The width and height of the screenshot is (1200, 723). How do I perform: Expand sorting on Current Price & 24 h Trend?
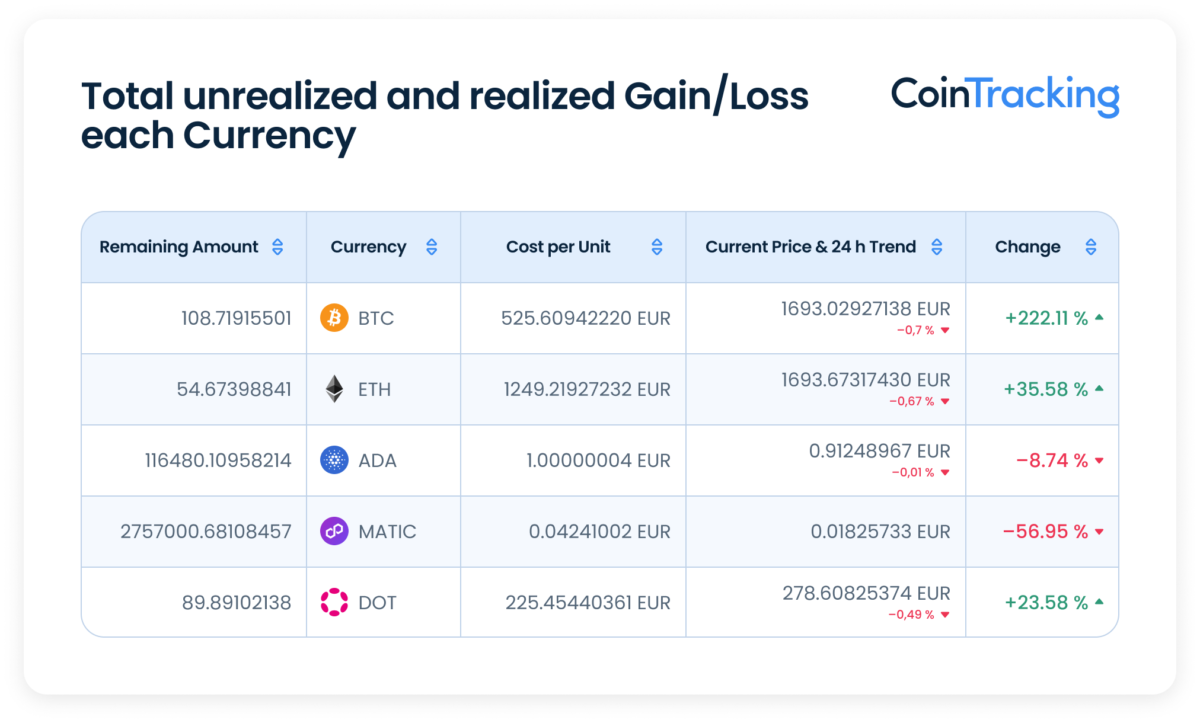click(x=936, y=246)
